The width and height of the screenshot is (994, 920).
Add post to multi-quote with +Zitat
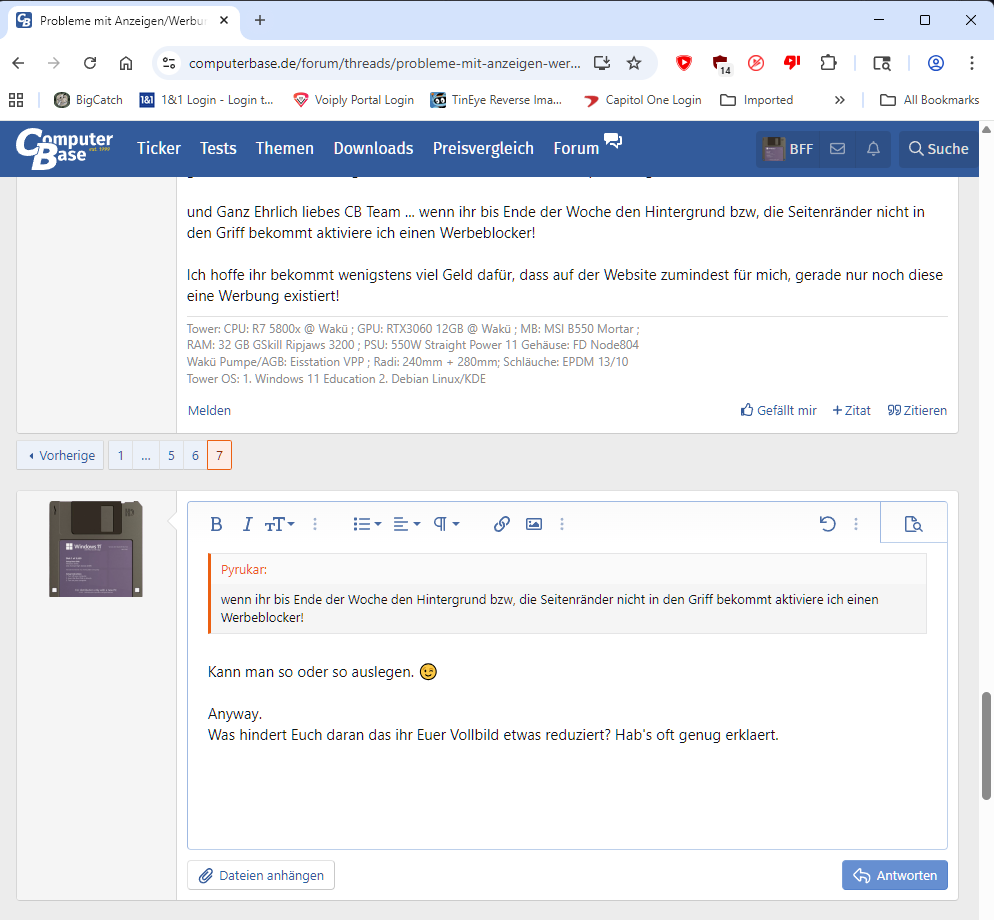click(851, 410)
